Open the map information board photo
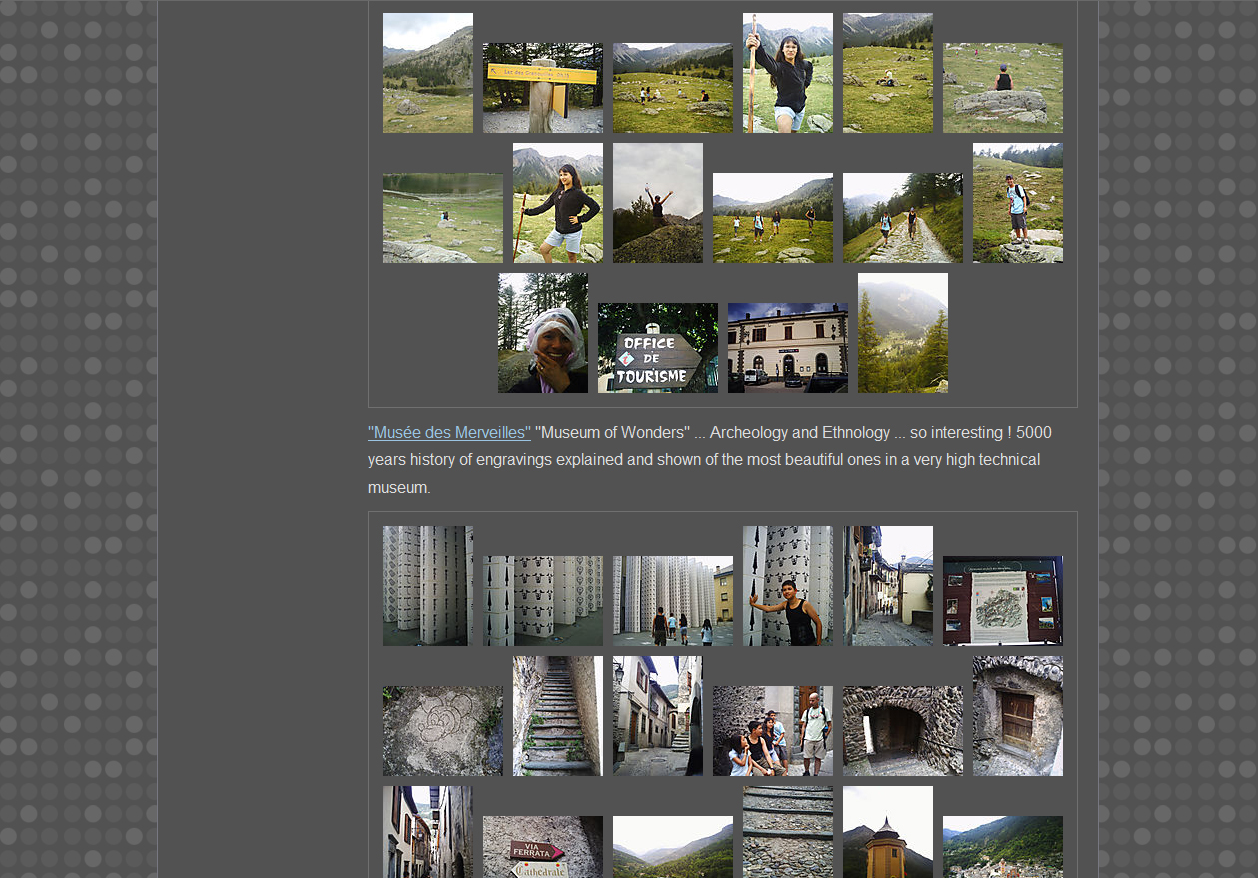The image size is (1258, 878). tap(1002, 601)
